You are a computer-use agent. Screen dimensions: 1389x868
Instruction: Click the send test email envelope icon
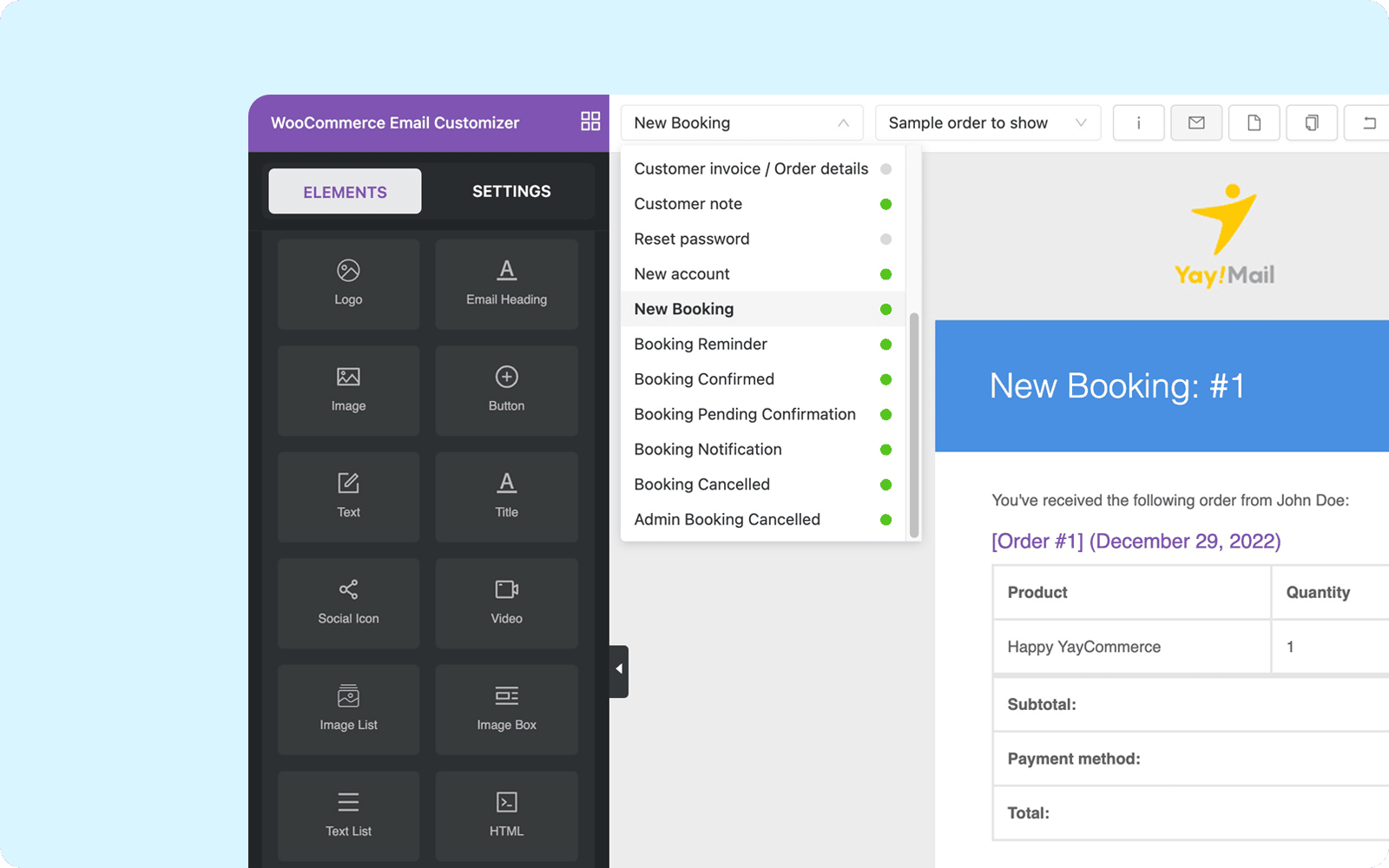1196,122
